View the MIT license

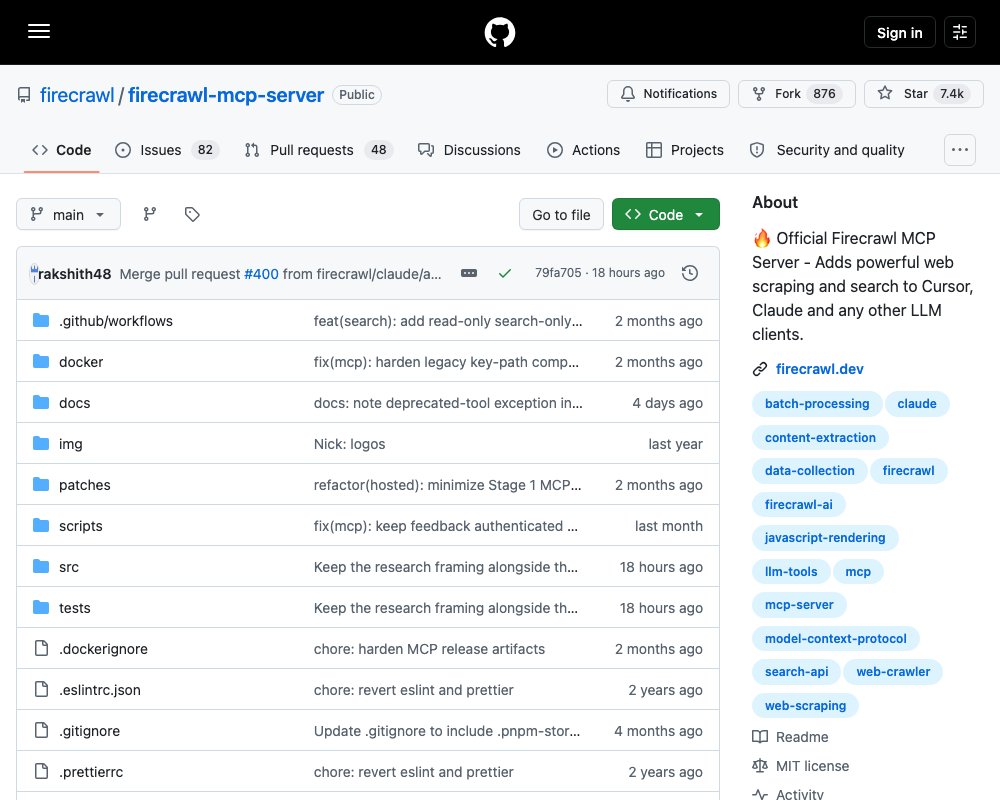[800, 766]
